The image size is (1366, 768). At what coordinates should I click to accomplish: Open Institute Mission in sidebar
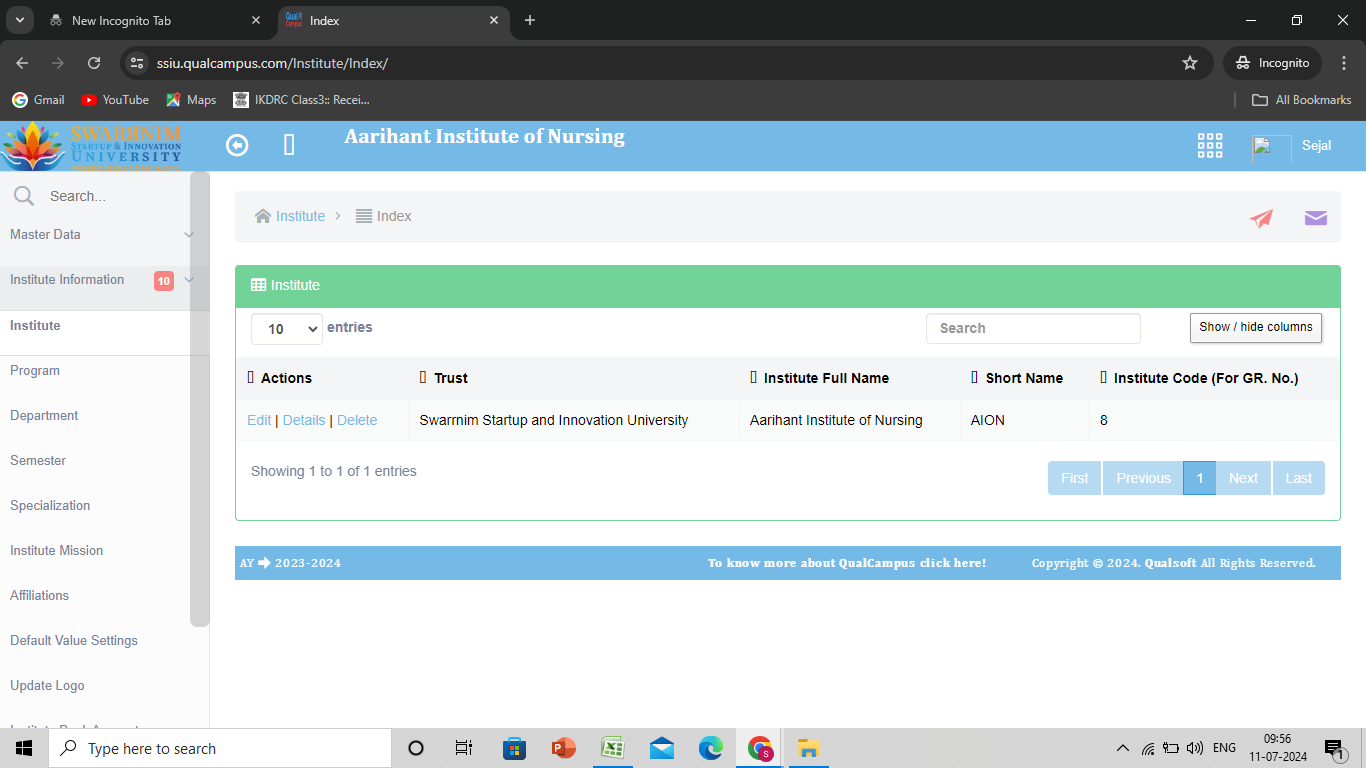pyautogui.click(x=56, y=551)
